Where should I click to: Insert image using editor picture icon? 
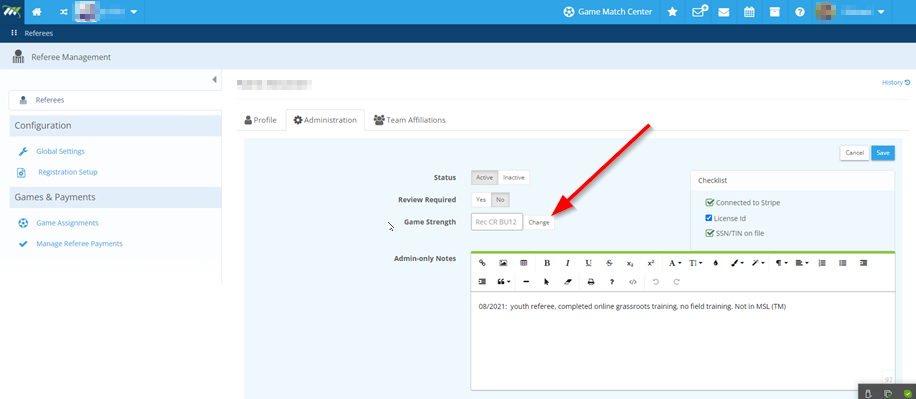point(502,263)
